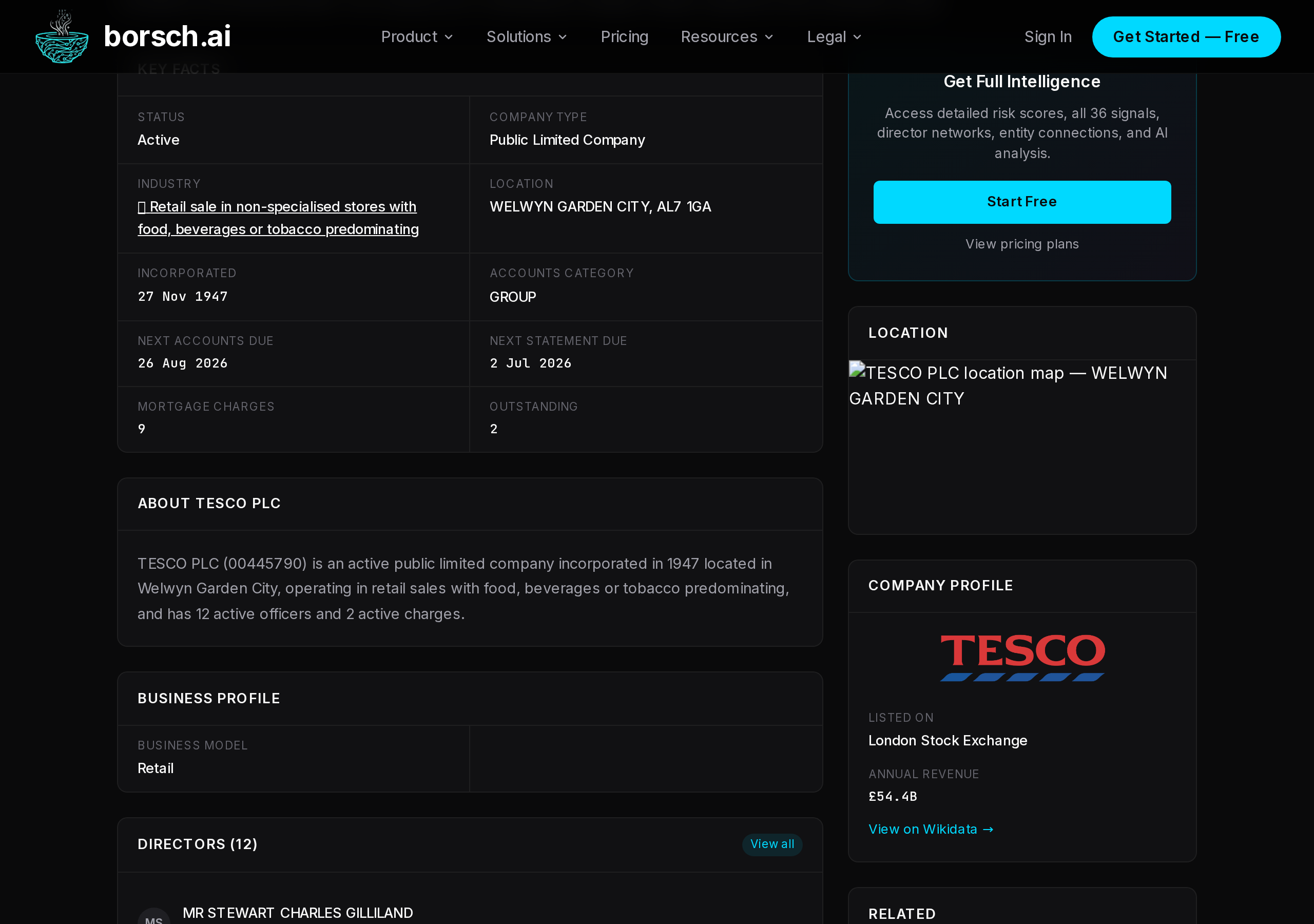Click View on Wikidata
The image size is (1314, 924).
(922, 829)
